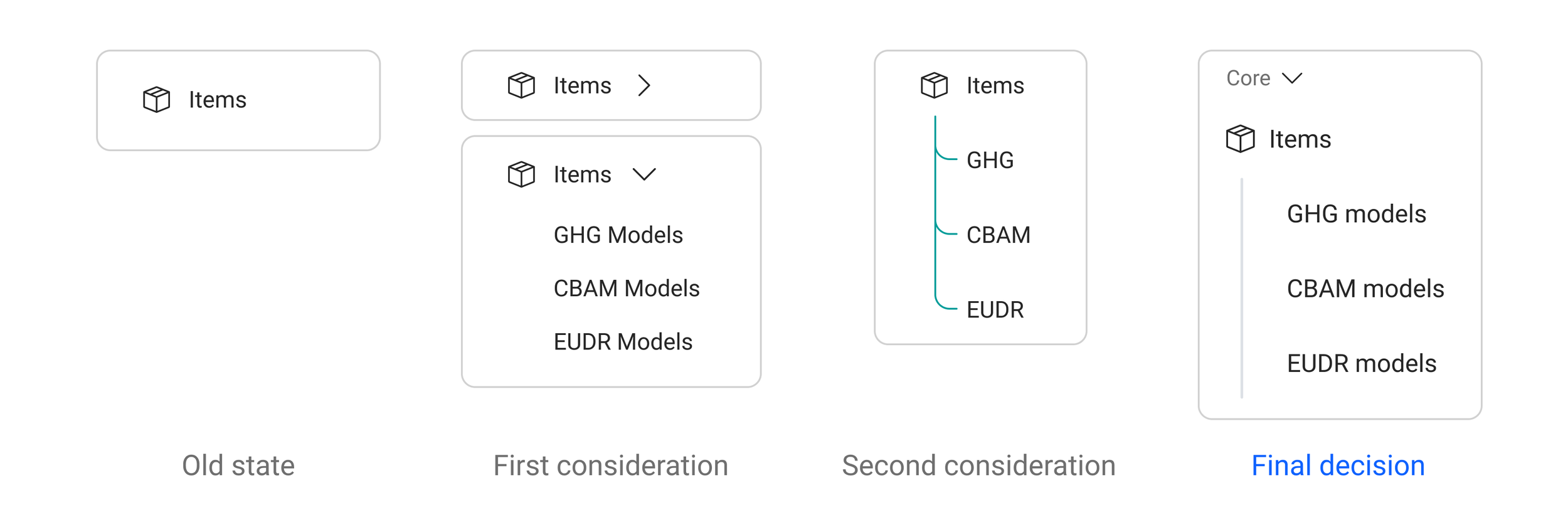Open CBAM models in Final decision panel
Viewport: 1568px width, 532px height.
point(1365,289)
